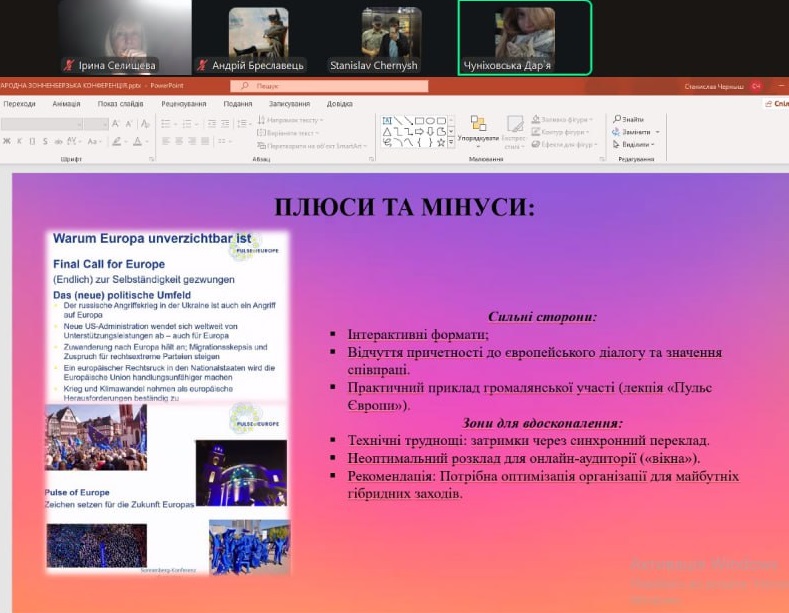The width and height of the screenshot is (789, 613).
Task: Click the increase font size icon
Action: coord(116,124)
